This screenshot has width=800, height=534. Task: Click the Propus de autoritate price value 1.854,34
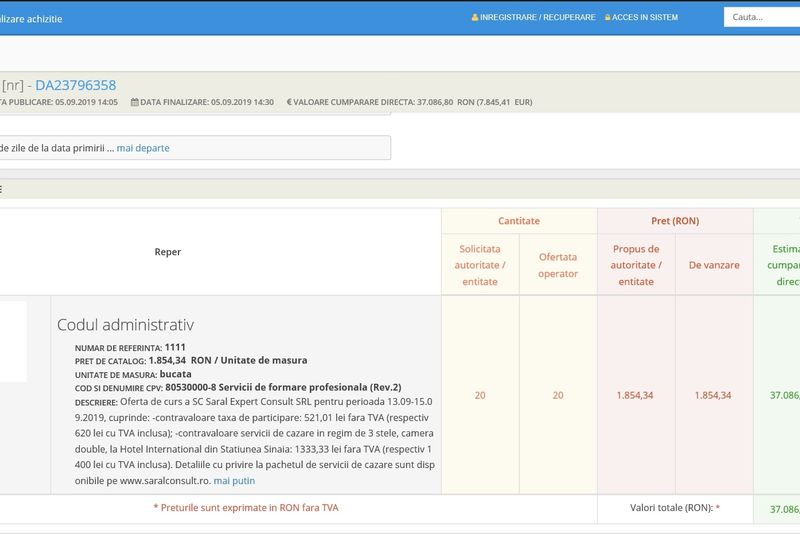(x=636, y=395)
